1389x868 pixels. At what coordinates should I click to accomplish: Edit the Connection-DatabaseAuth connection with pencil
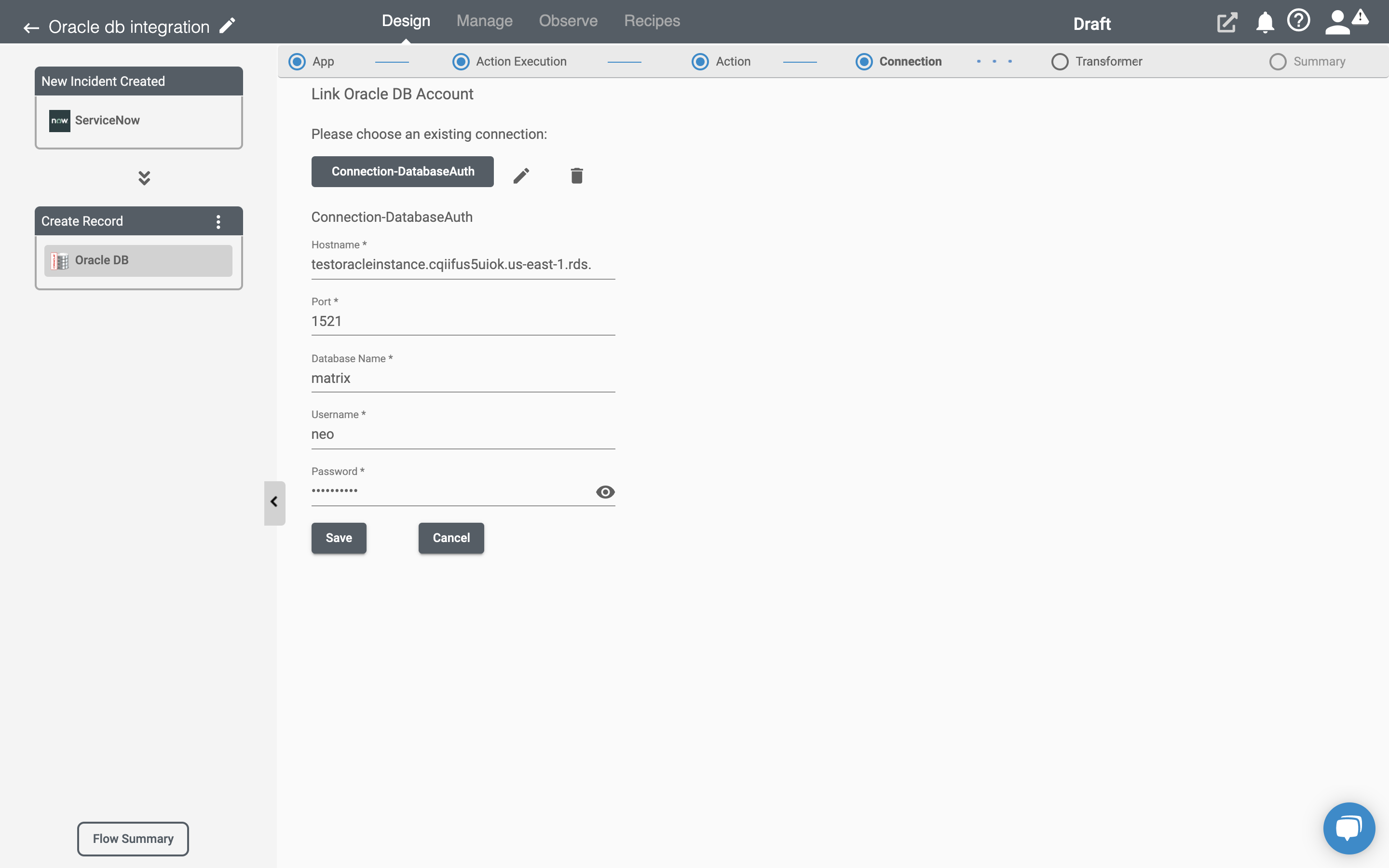tap(521, 176)
